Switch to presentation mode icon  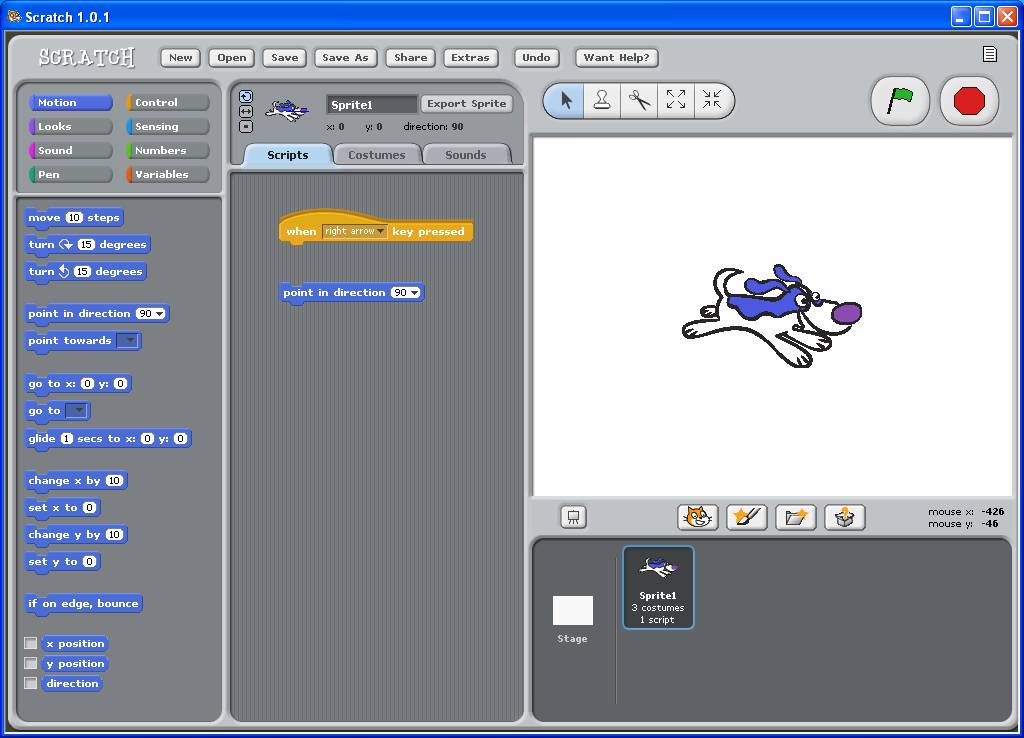coord(573,517)
